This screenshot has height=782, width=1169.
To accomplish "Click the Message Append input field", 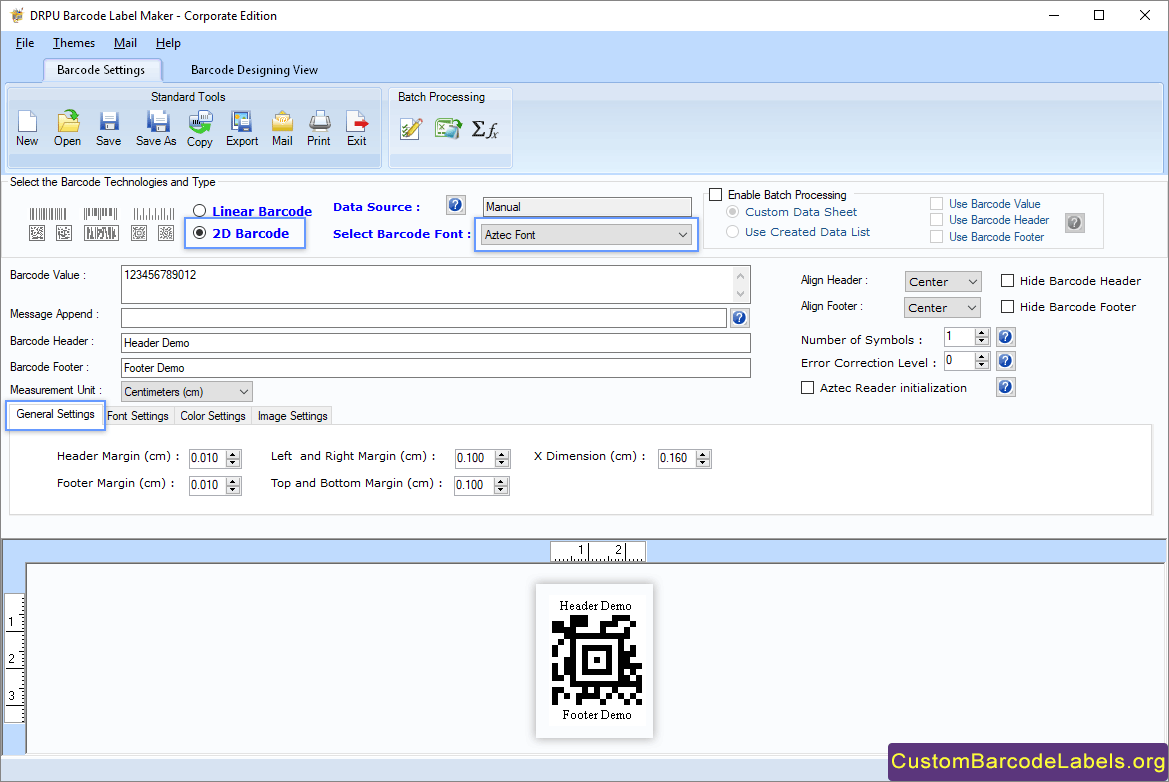I will coord(423,318).
